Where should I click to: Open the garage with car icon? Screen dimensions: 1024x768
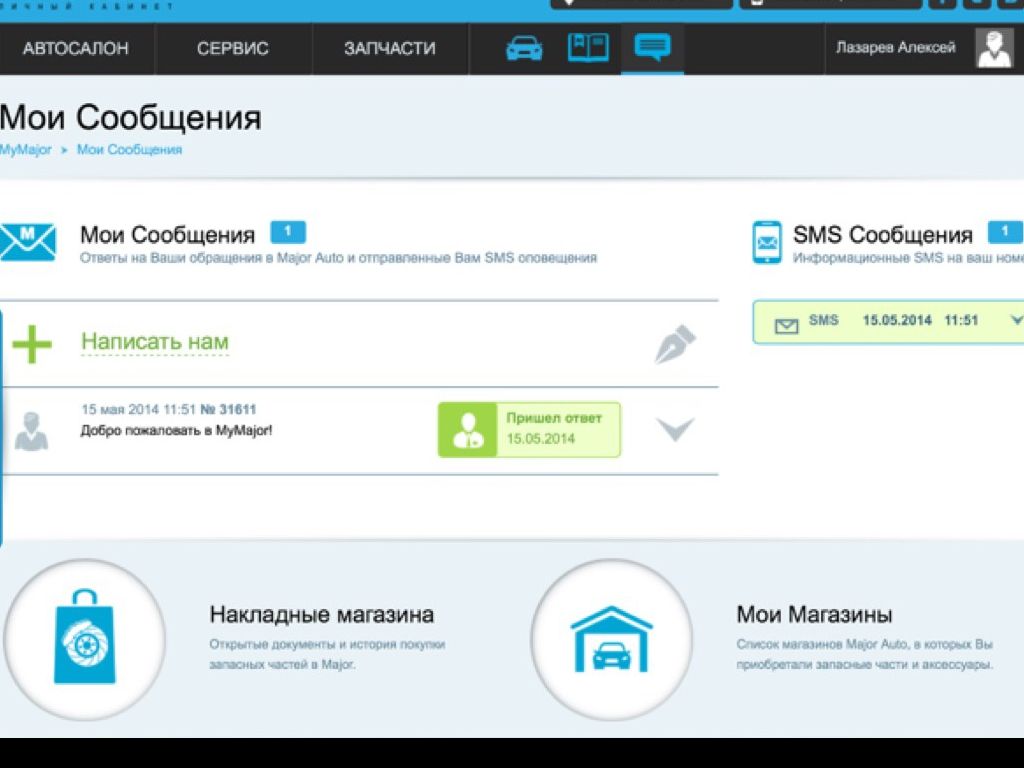click(611, 639)
